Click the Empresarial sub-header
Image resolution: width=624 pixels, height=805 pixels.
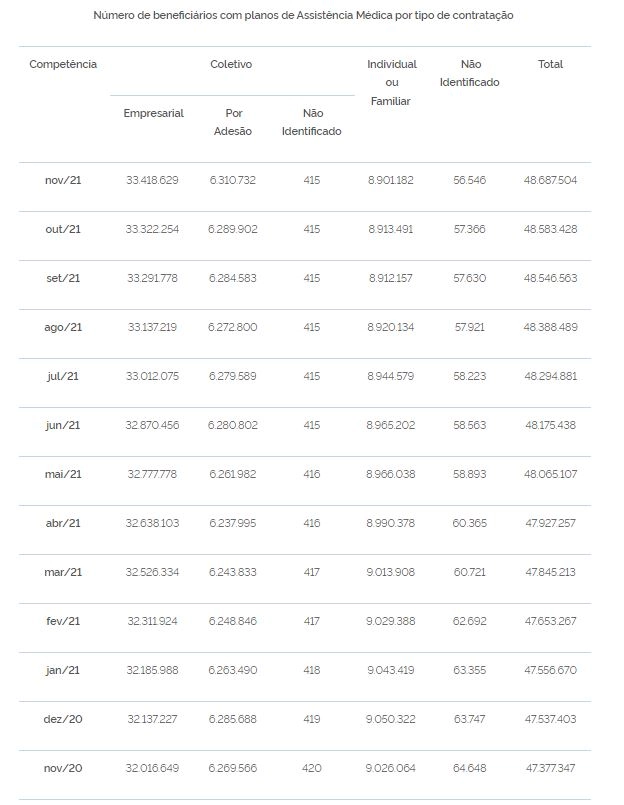pos(154,113)
